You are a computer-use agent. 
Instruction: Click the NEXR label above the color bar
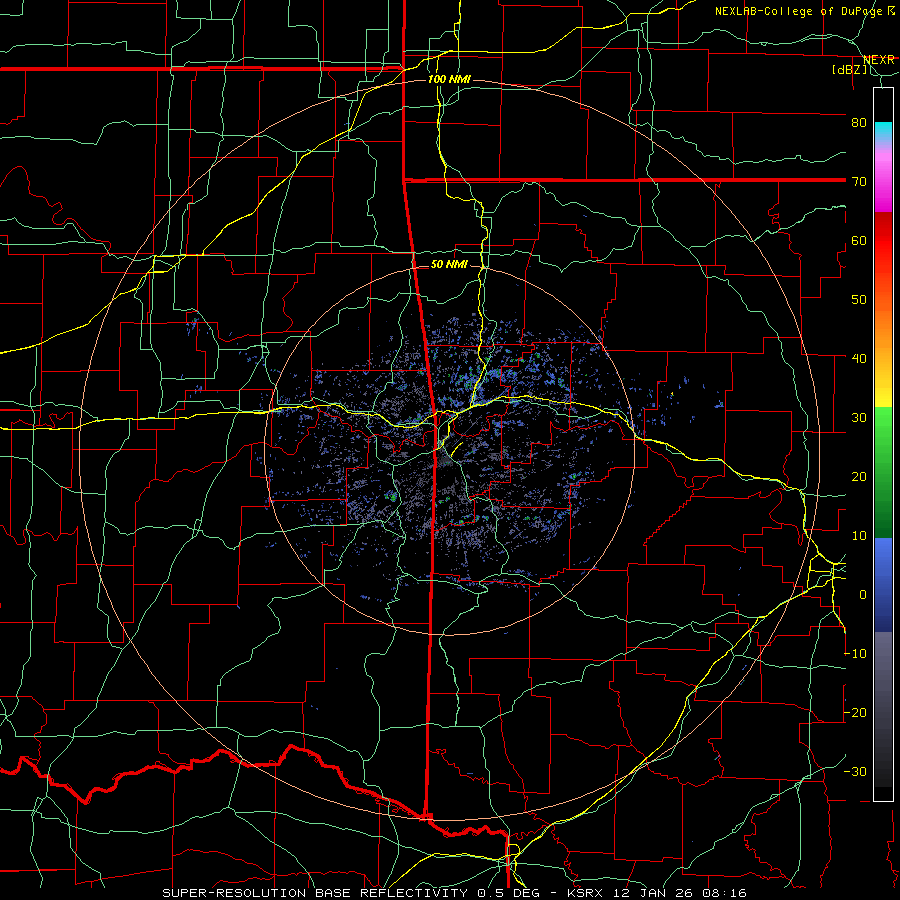tap(879, 60)
